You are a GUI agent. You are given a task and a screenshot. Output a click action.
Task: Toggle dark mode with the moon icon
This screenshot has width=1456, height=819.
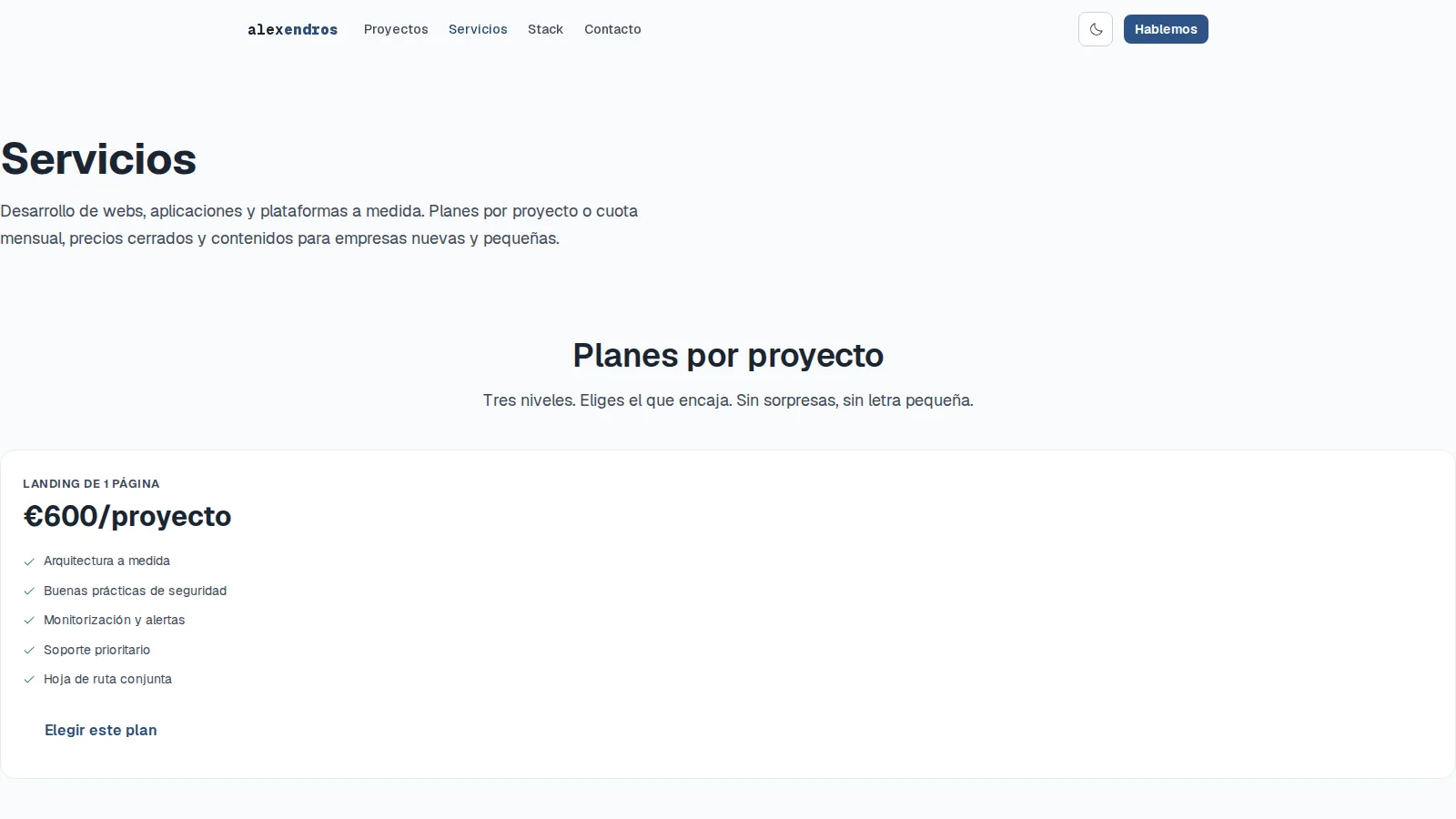1096,29
